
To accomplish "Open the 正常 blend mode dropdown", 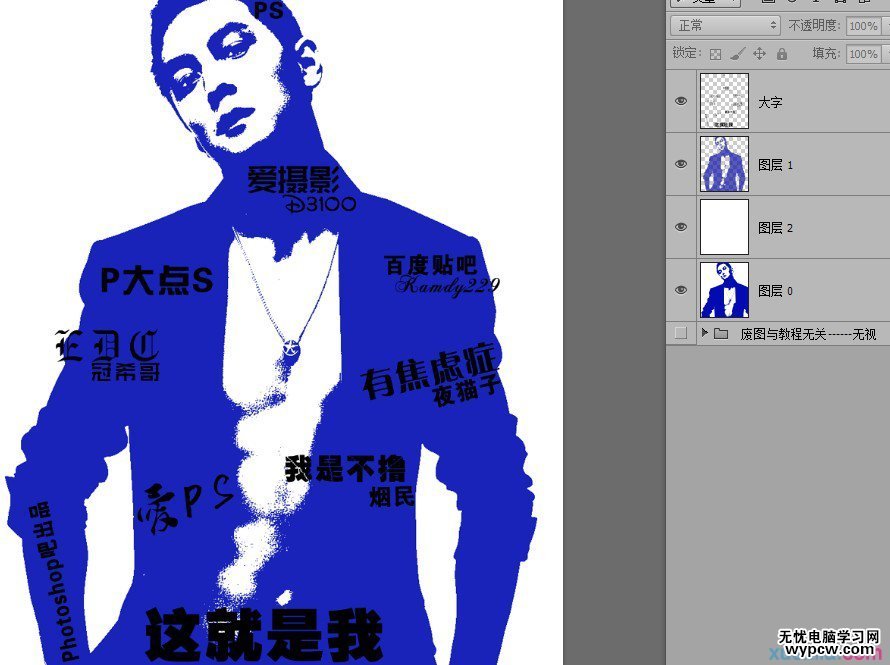I will [x=725, y=26].
